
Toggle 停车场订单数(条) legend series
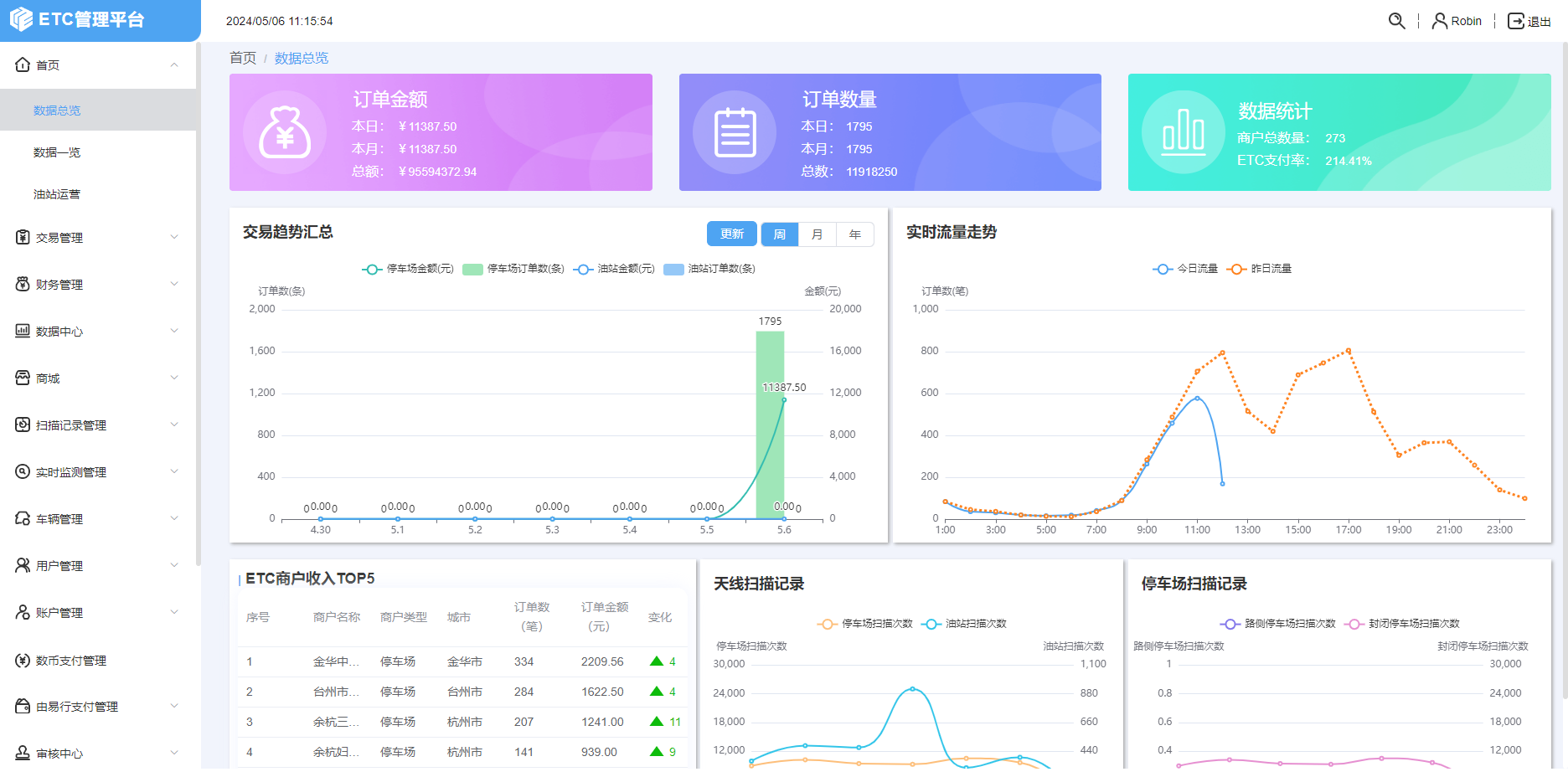tap(513, 269)
